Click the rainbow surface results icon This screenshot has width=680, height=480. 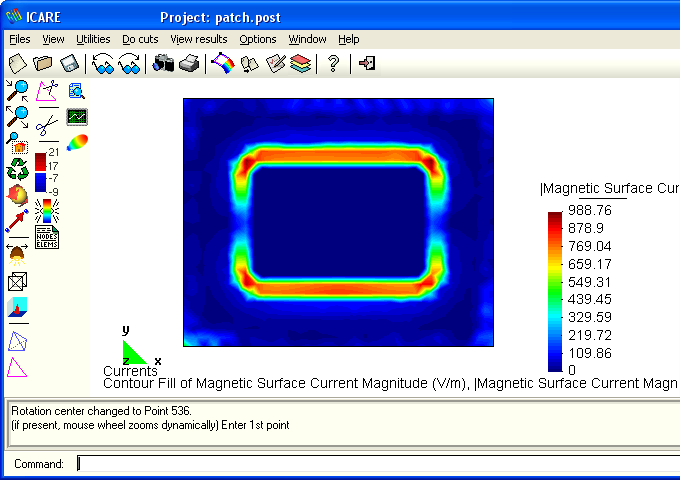click(x=223, y=64)
